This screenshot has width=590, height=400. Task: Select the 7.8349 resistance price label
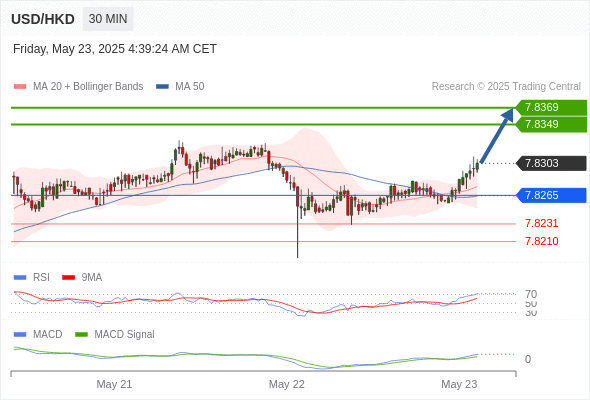[551, 125]
